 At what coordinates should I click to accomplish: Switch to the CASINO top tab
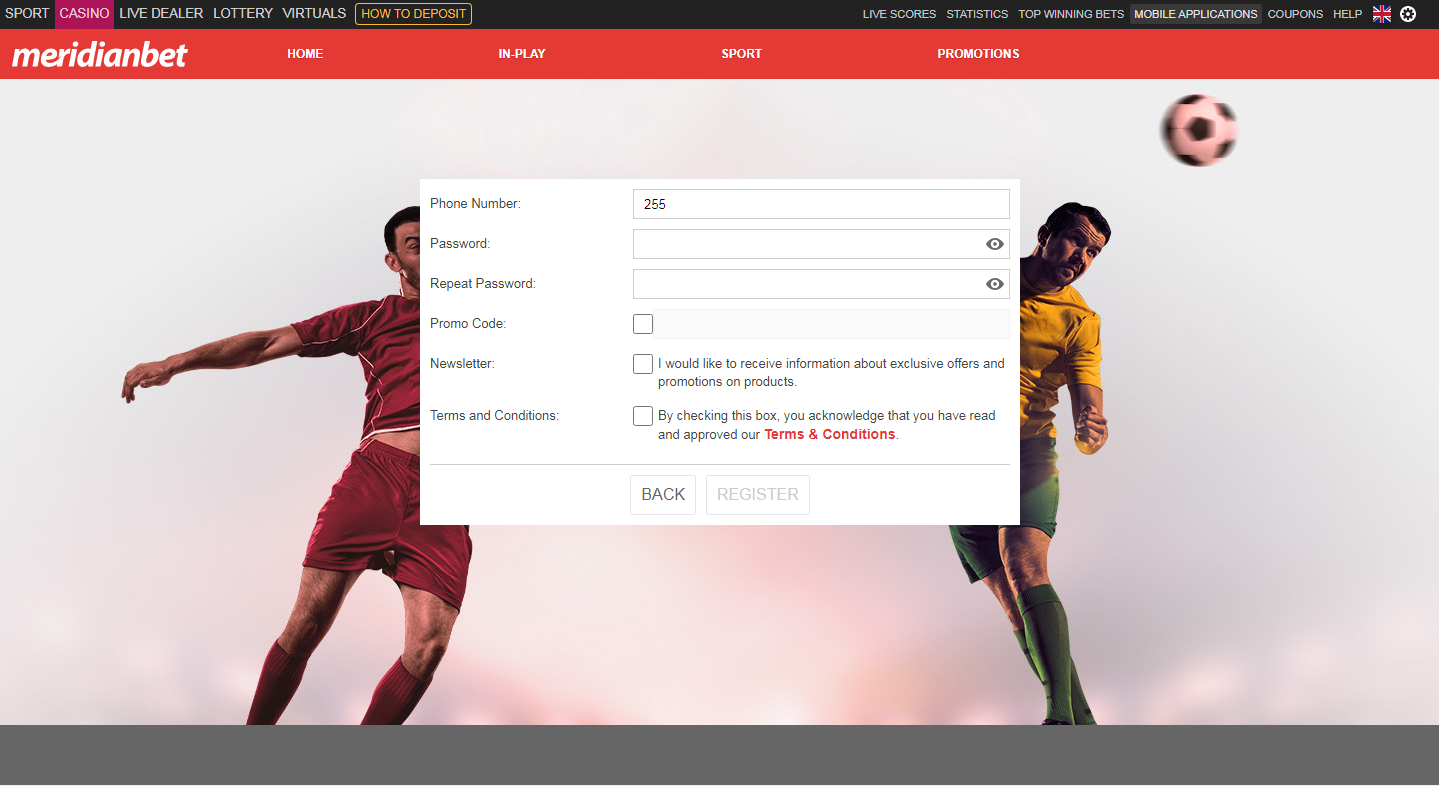84,14
